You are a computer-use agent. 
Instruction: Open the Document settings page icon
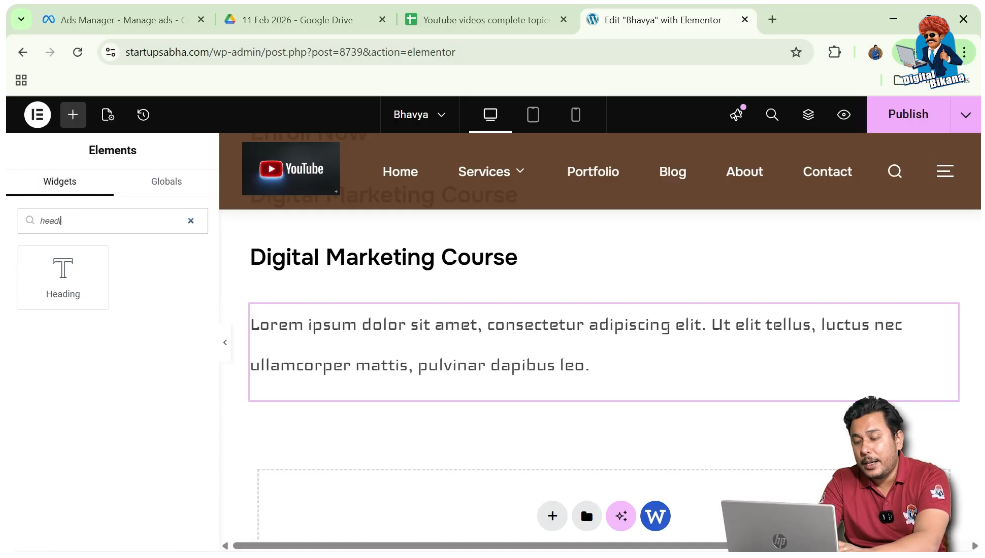(108, 115)
